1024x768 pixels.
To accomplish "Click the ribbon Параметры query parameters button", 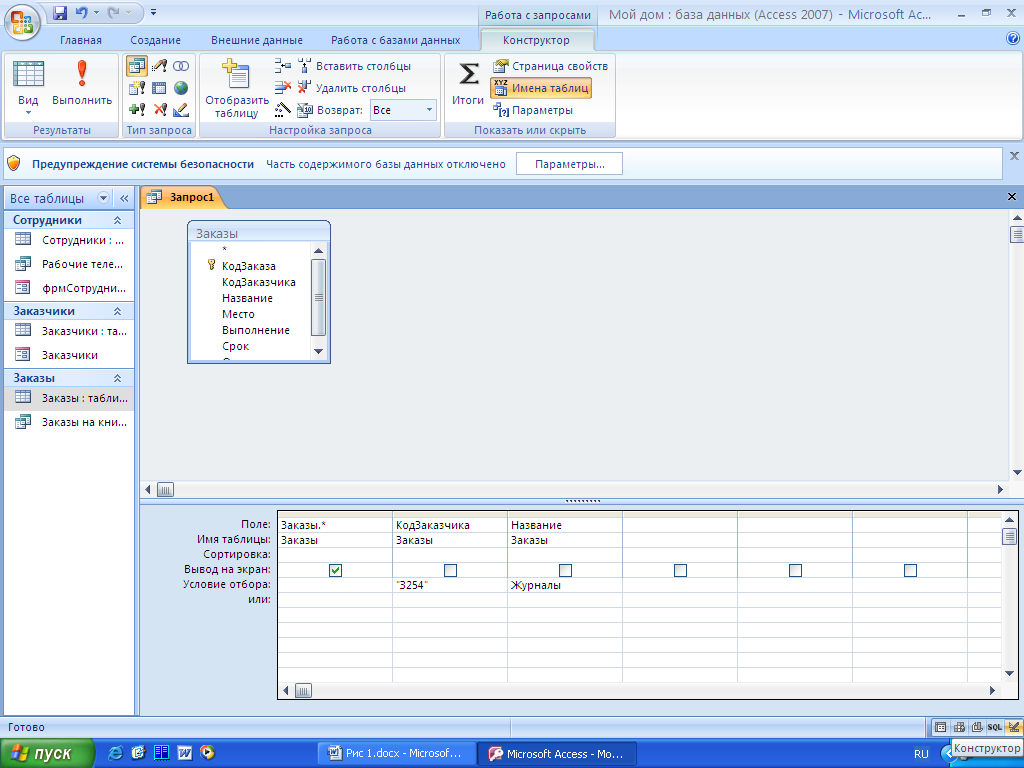I will tap(533, 110).
